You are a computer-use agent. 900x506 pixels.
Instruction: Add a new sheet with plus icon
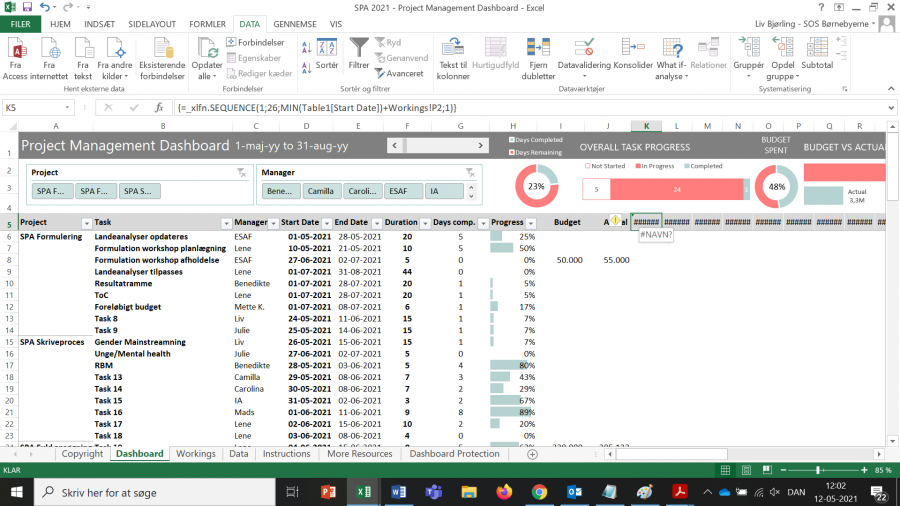533,454
